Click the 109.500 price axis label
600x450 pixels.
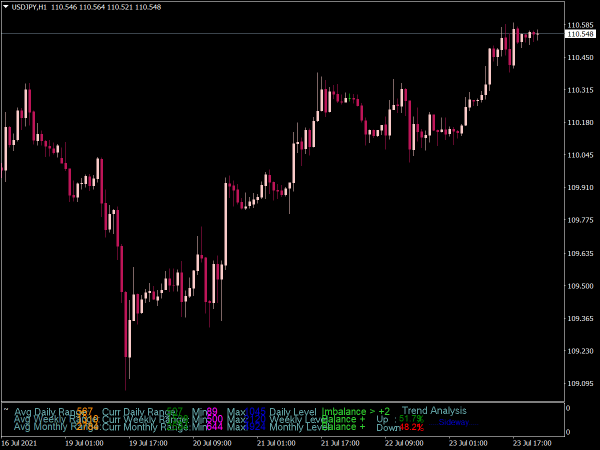point(580,286)
